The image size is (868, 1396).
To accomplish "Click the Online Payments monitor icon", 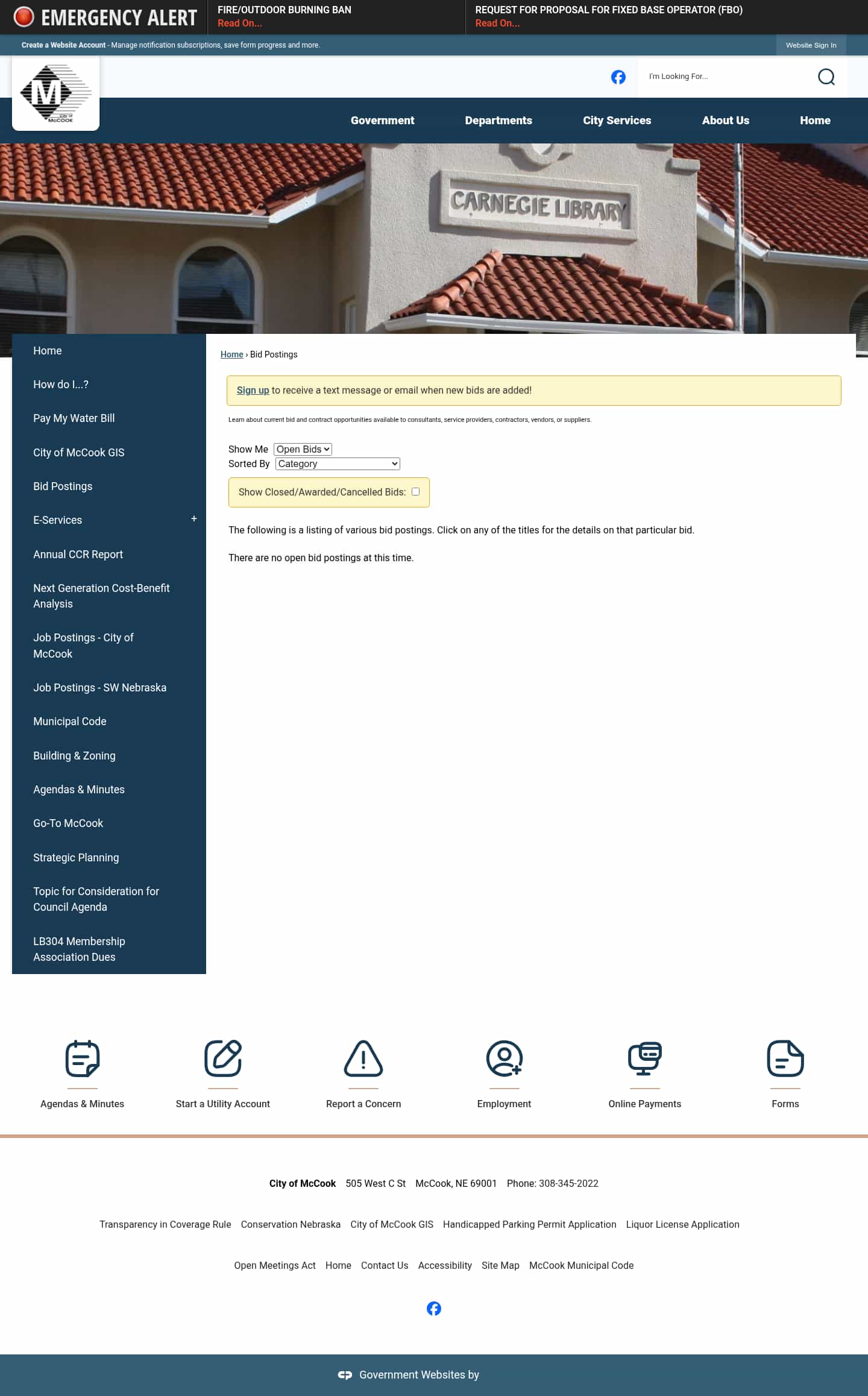I will (644, 1058).
